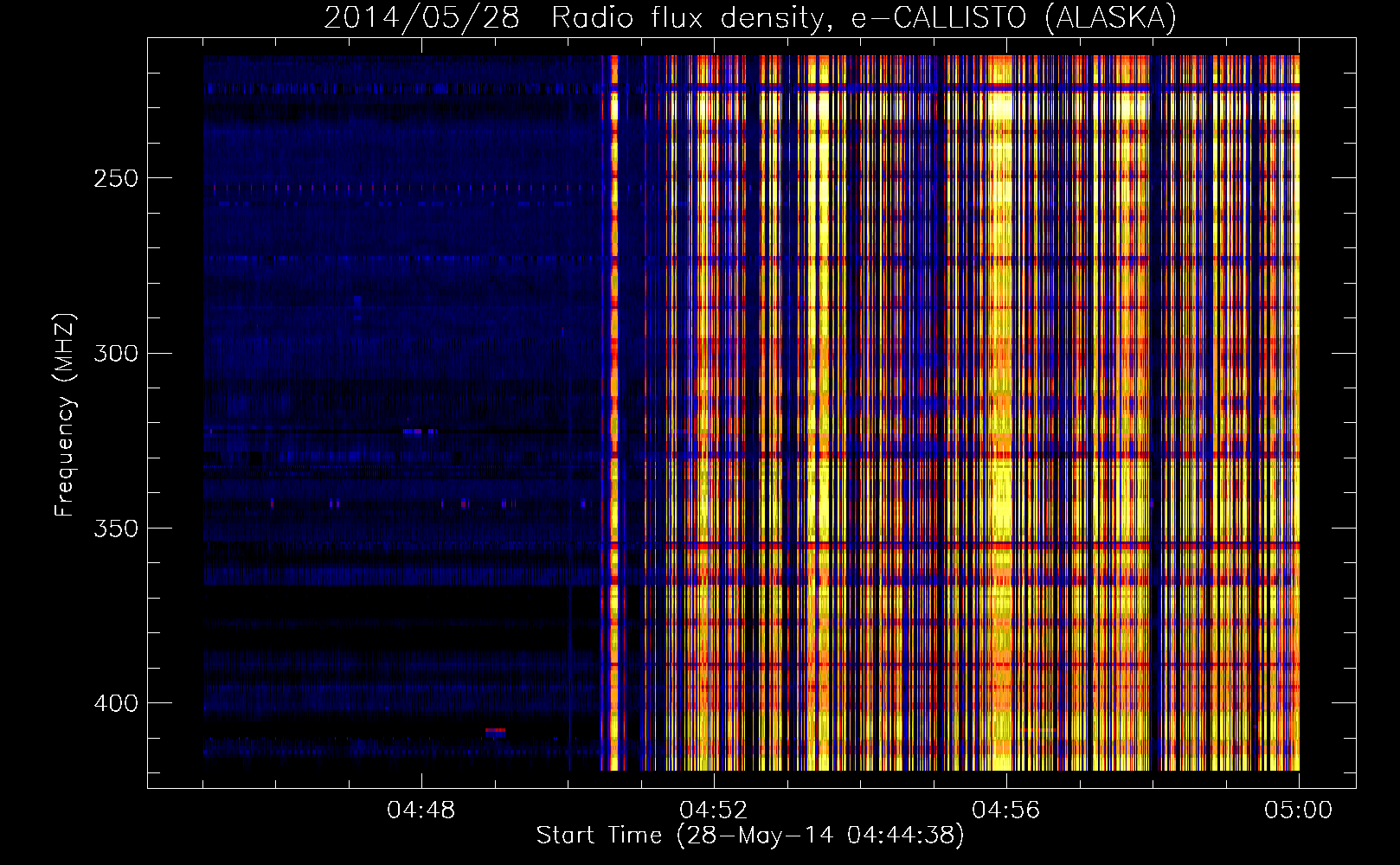Select the '250' frequency axis label
Viewport: 1400px width, 865px height.
coord(116,179)
